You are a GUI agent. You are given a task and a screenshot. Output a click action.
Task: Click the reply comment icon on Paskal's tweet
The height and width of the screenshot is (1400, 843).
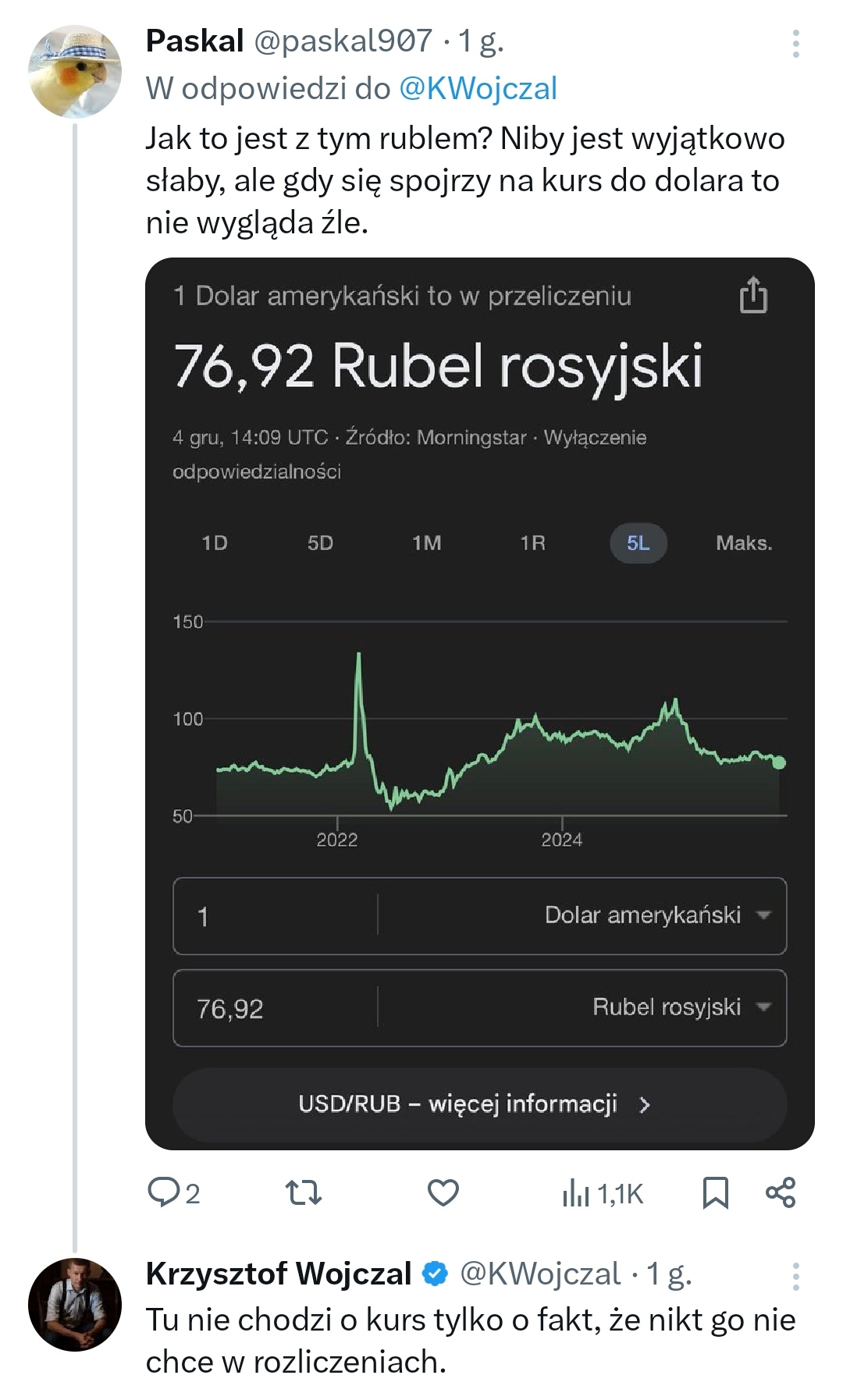tap(164, 1192)
